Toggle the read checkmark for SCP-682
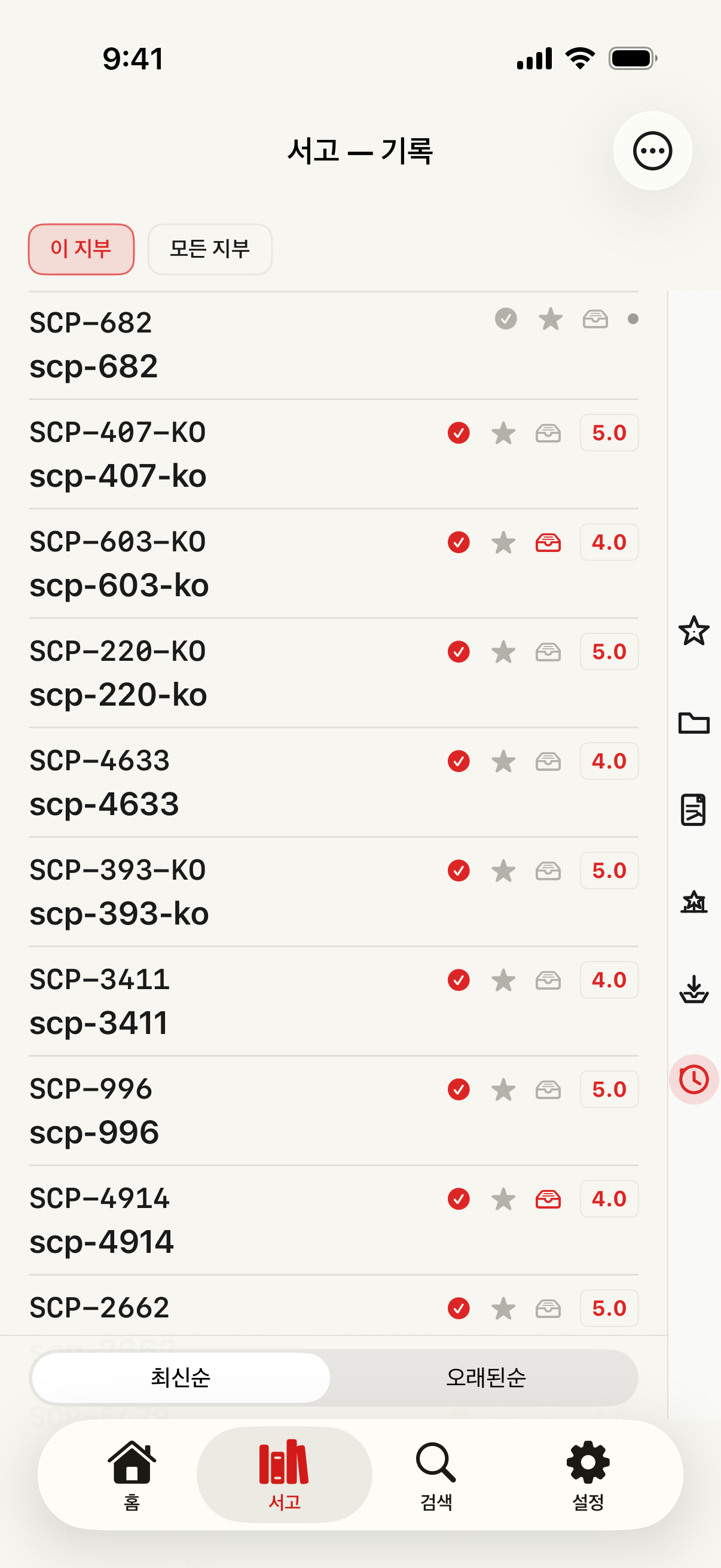Viewport: 721px width, 1568px height. 506,318
